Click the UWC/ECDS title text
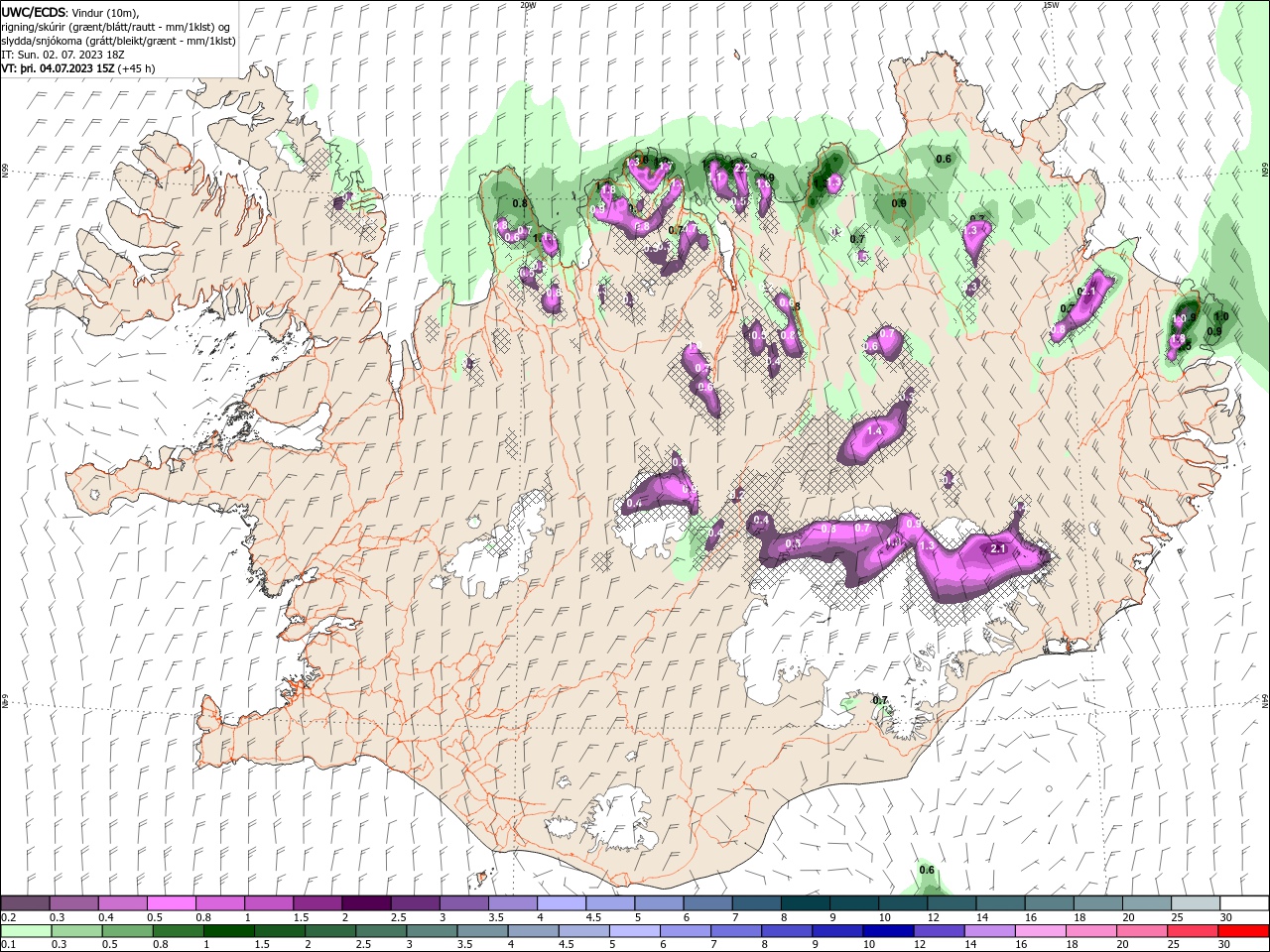Viewport: 1270px width, 952px height. [x=34, y=12]
